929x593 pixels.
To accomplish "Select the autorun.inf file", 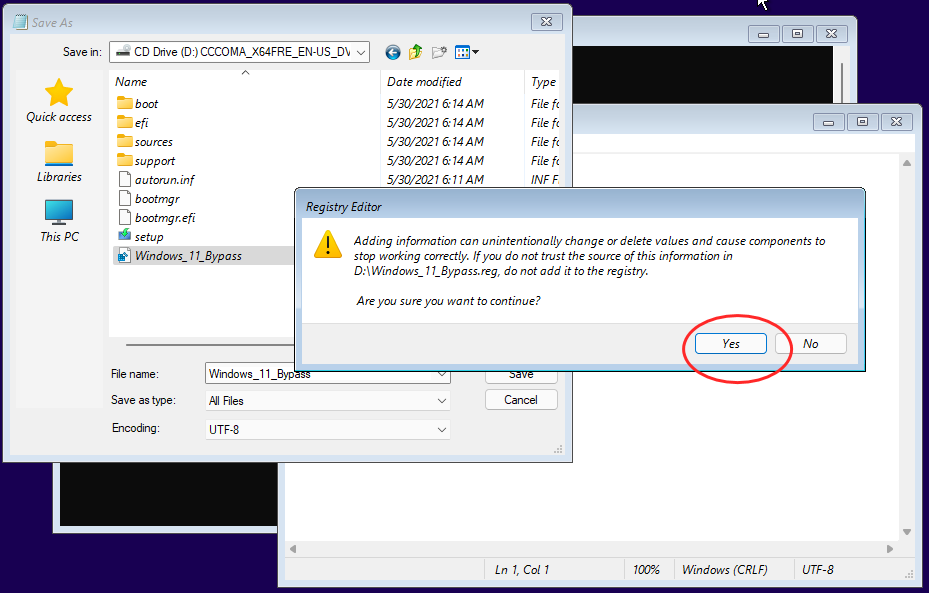I will coord(156,179).
